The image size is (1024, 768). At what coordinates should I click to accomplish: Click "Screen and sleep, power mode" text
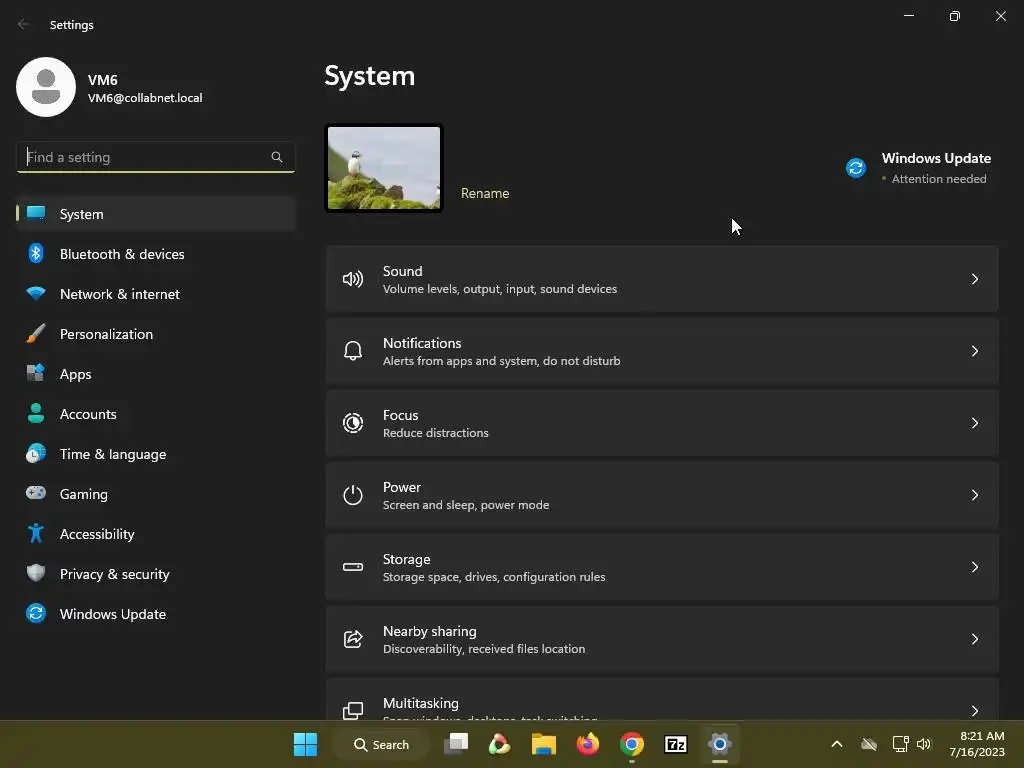pyautogui.click(x=466, y=505)
